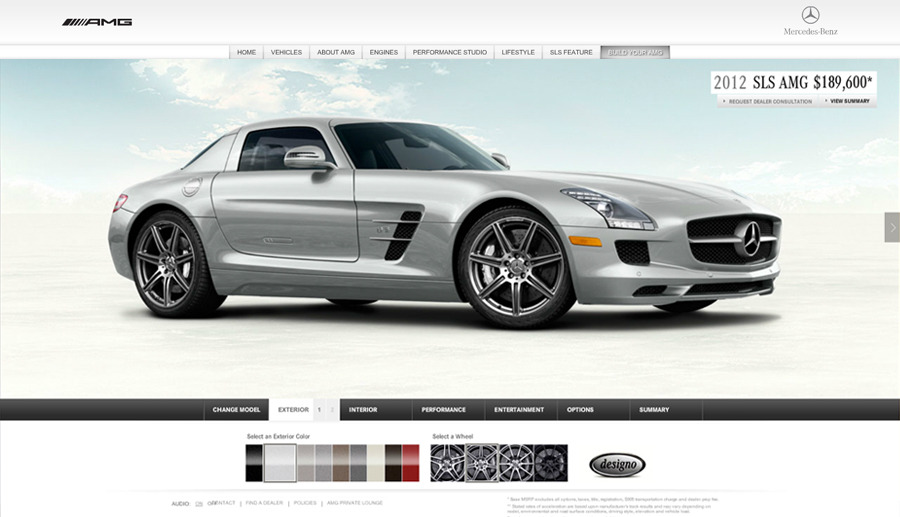Open the HOME menu item
900x517 pixels.
(x=246, y=52)
